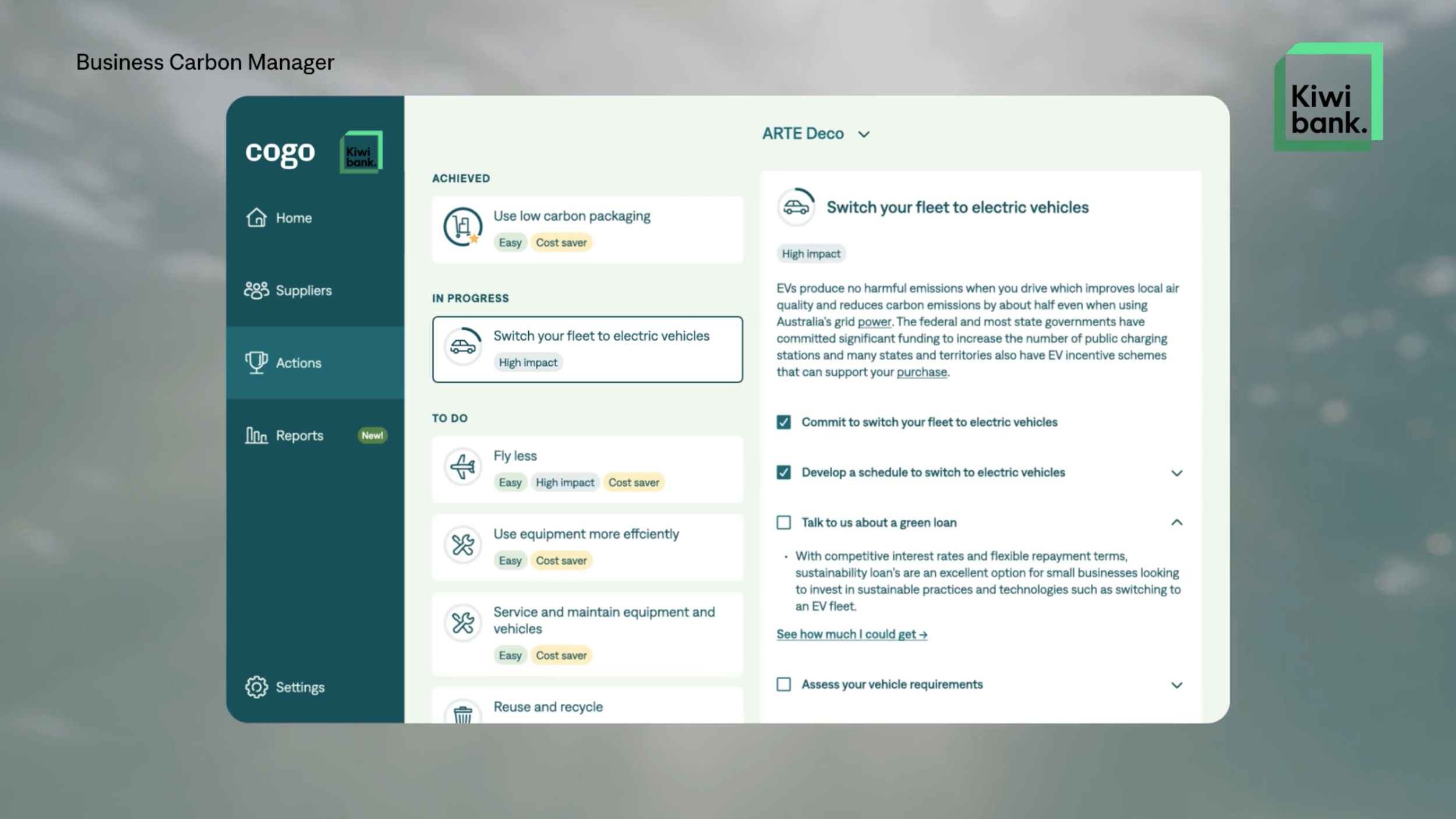Go to the Suppliers menu item
The image size is (1456, 819).
click(303, 290)
